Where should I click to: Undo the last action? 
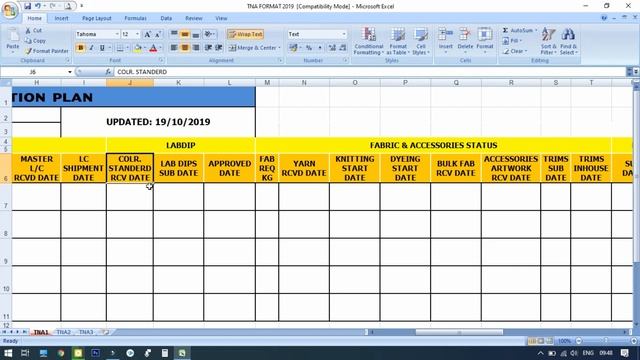click(38, 6)
